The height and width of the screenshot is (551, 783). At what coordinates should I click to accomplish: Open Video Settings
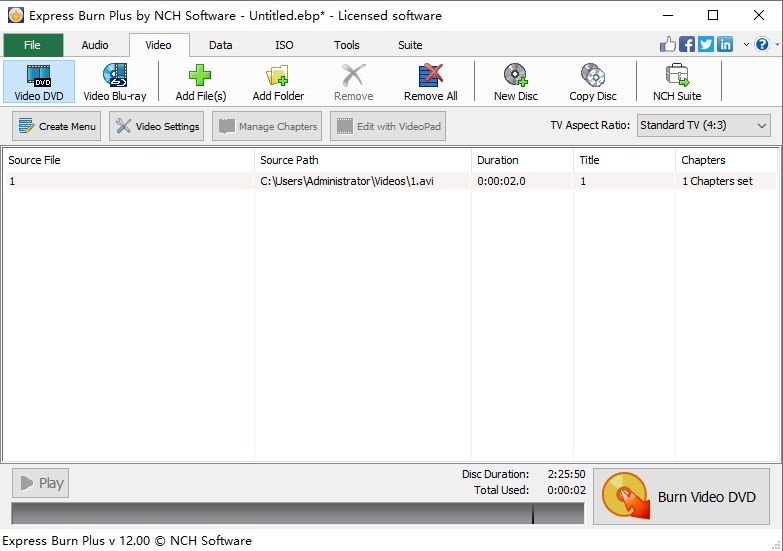coord(156,126)
